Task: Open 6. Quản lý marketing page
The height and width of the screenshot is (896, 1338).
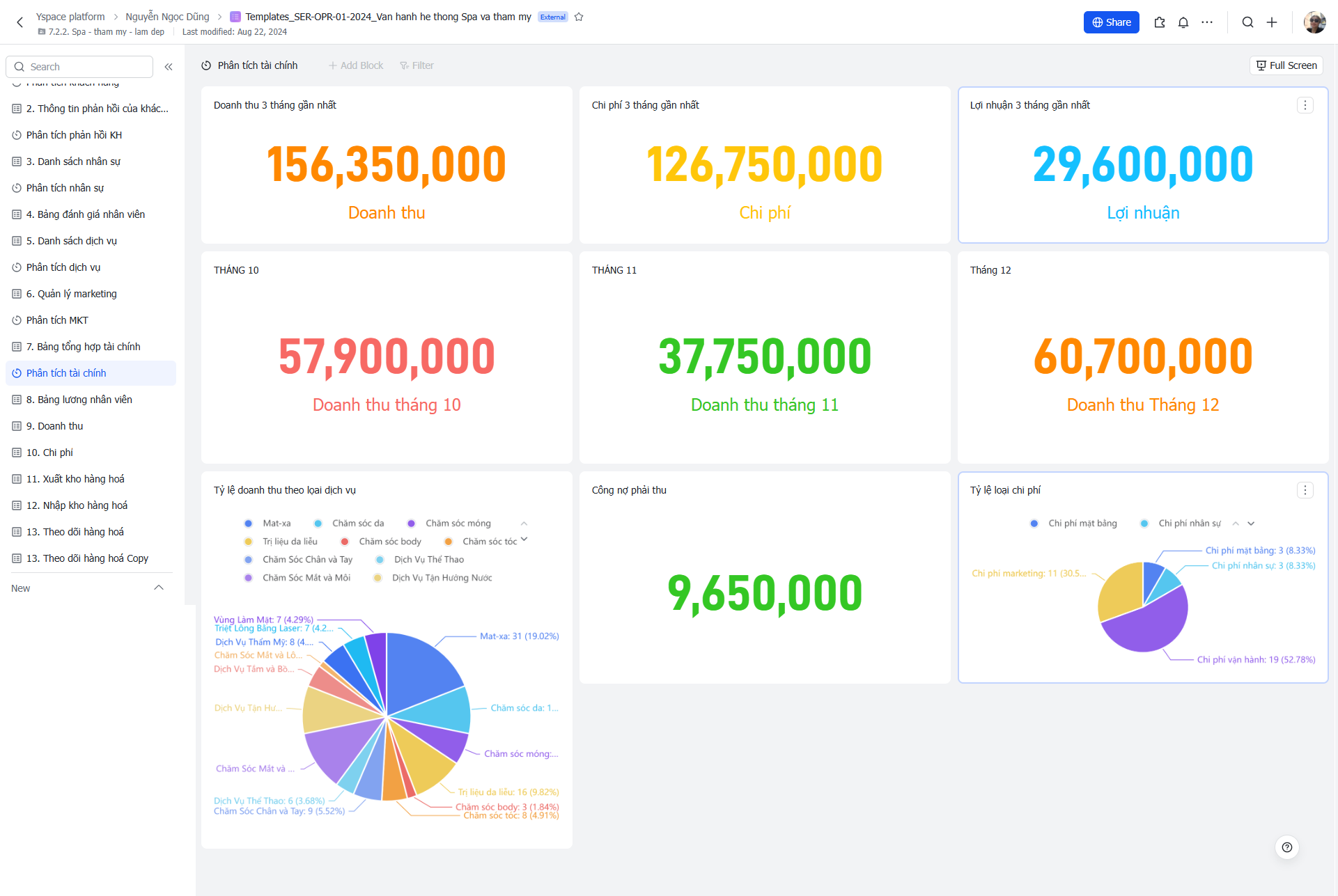Action: (91, 294)
